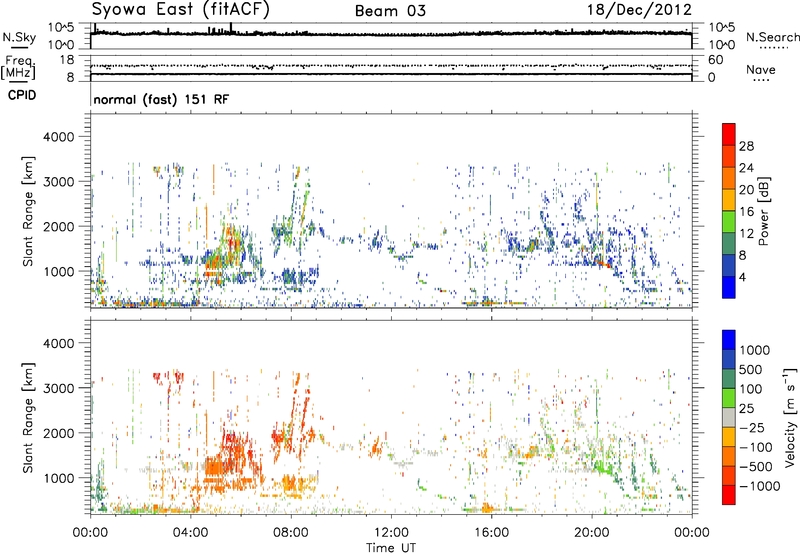The image size is (800, 554).
Task: Select the 'CPID' row label
Action: [x=22, y=95]
